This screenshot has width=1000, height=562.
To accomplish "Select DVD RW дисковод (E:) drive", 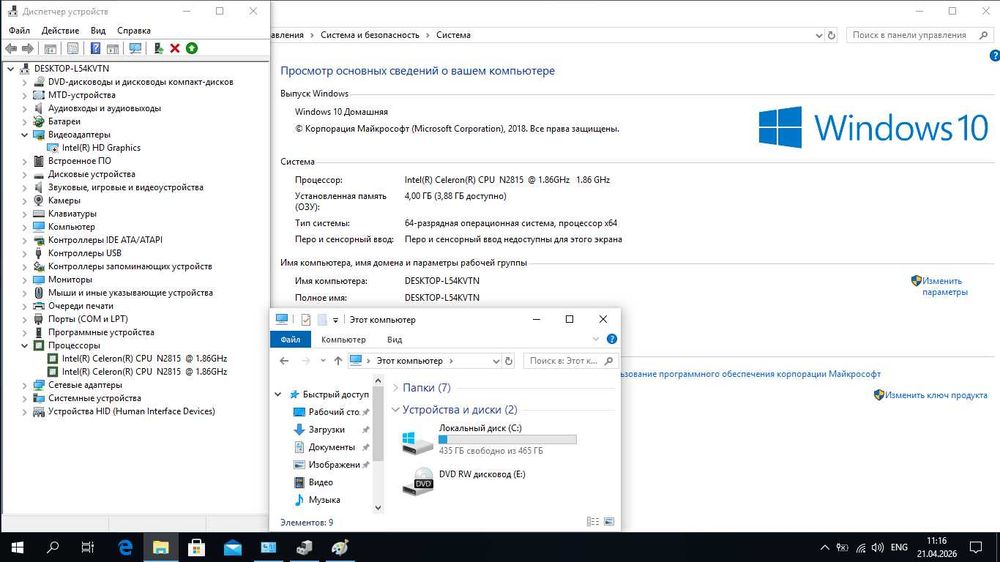I will point(464,481).
